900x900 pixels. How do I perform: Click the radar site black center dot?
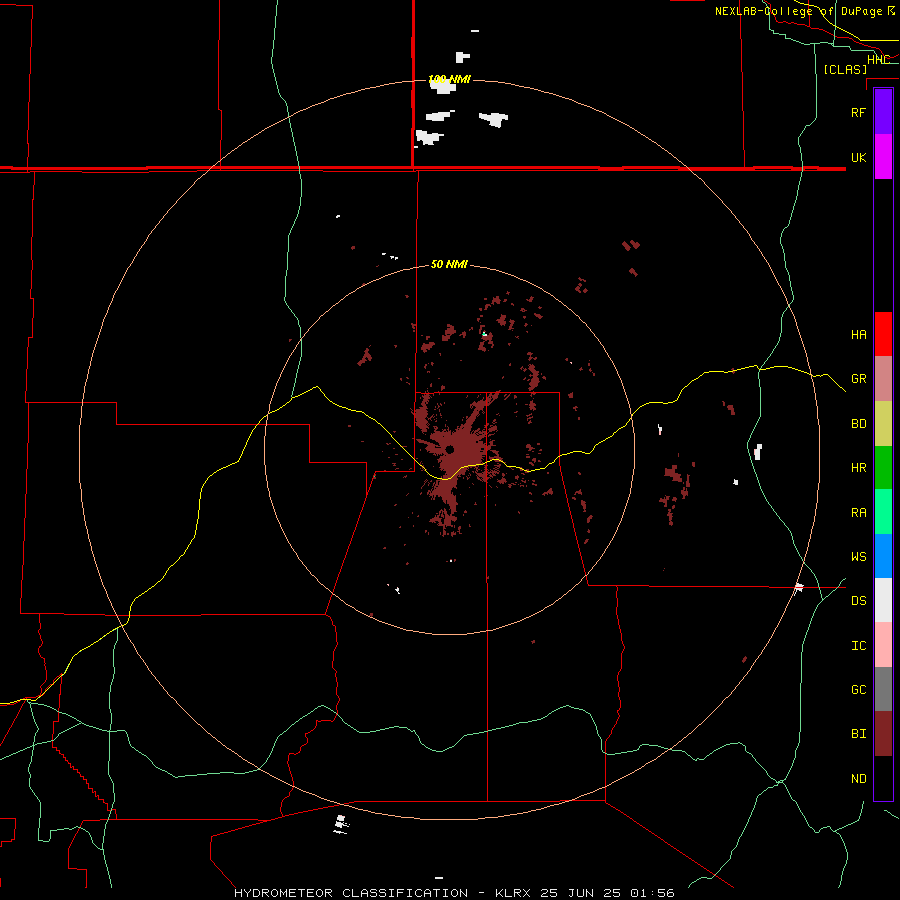point(450,449)
